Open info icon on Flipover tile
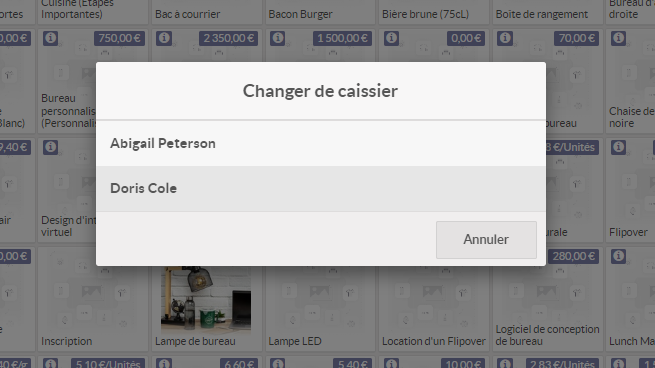The height and width of the screenshot is (368, 655). [x=618, y=147]
